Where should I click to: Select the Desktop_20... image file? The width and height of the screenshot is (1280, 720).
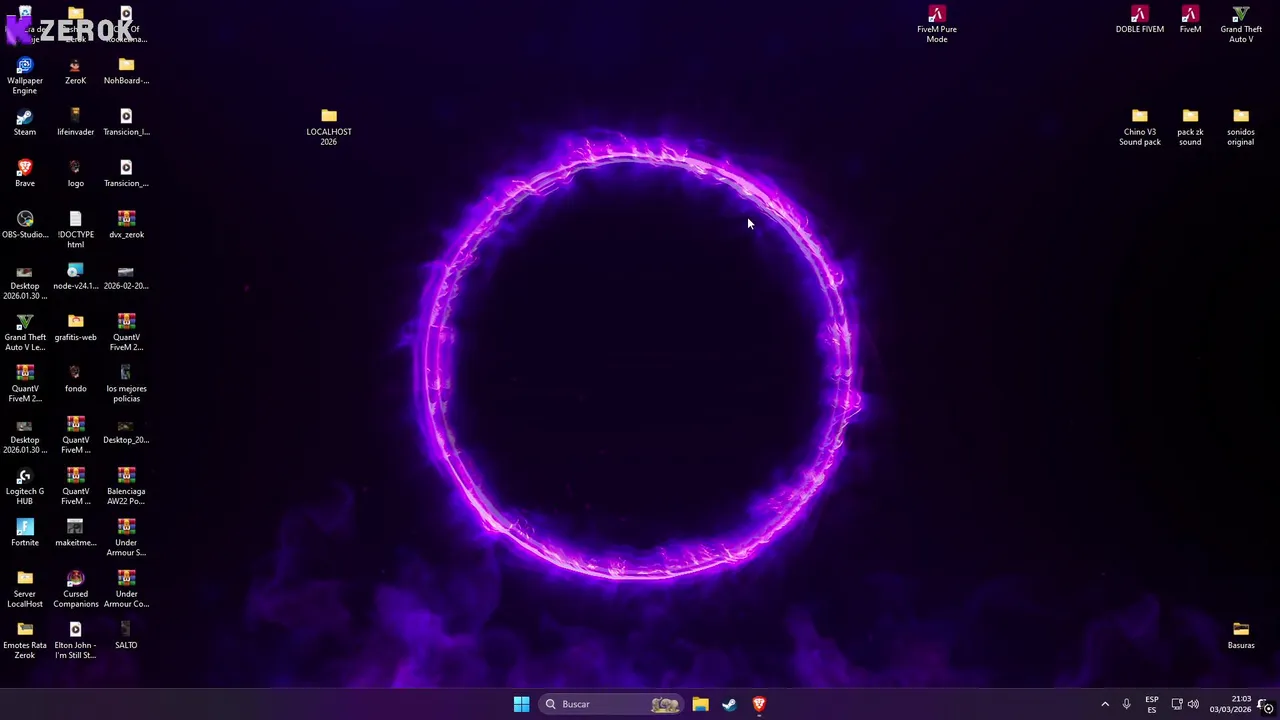point(126,430)
